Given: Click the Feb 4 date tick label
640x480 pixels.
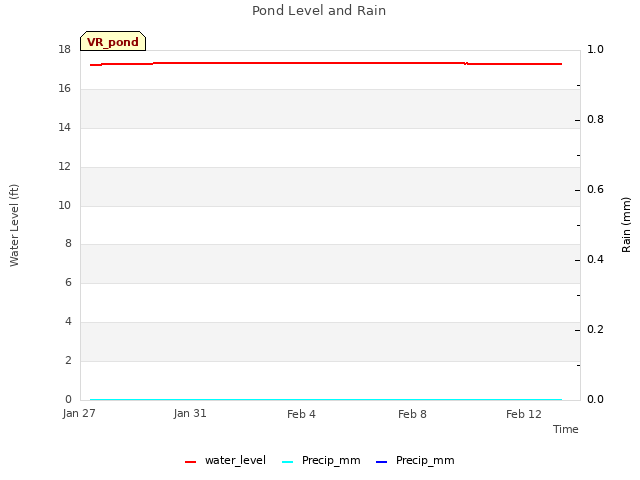Looking at the screenshot, I should point(301,414).
